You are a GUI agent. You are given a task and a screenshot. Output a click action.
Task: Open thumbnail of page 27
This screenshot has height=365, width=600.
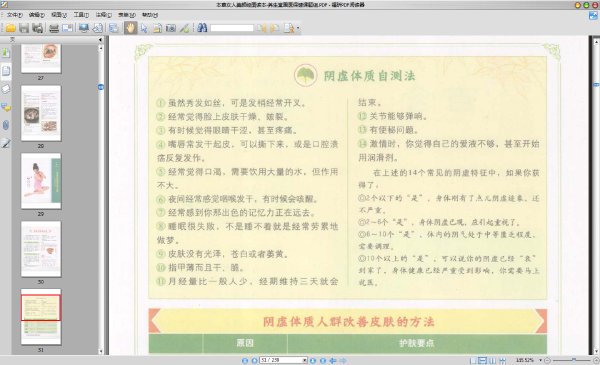[41, 59]
